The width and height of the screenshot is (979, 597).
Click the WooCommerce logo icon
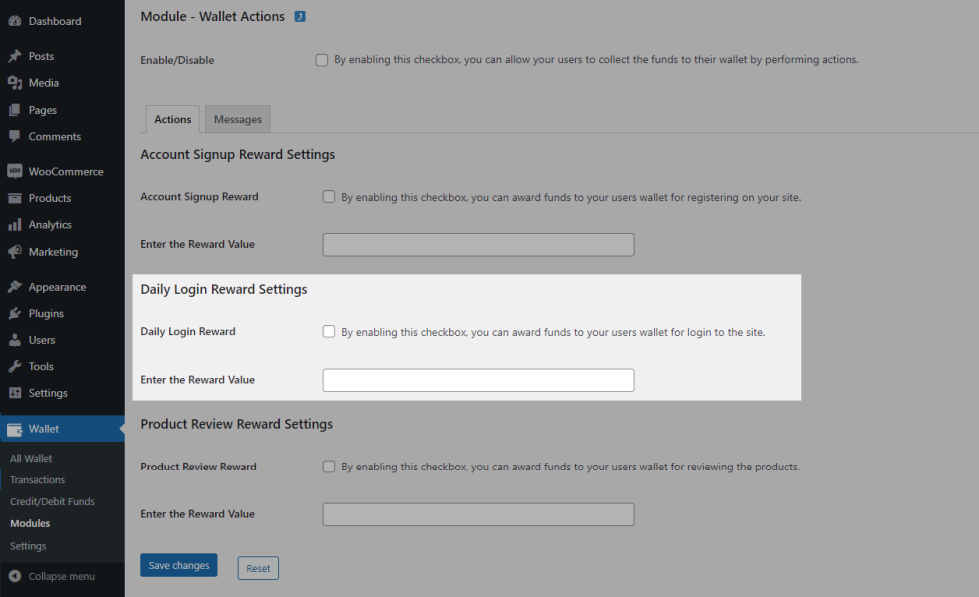point(15,172)
